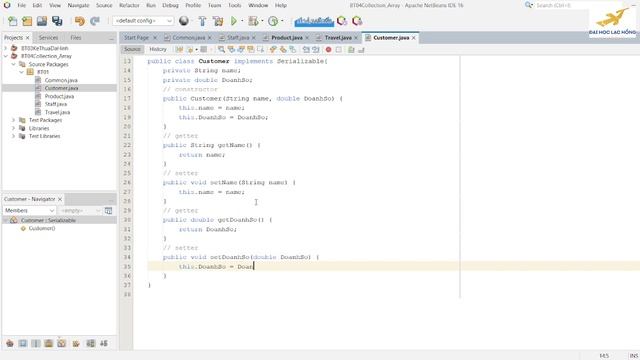This screenshot has height=360, width=640.
Task: Click the Undo arrow icon
Action: tap(80, 21)
